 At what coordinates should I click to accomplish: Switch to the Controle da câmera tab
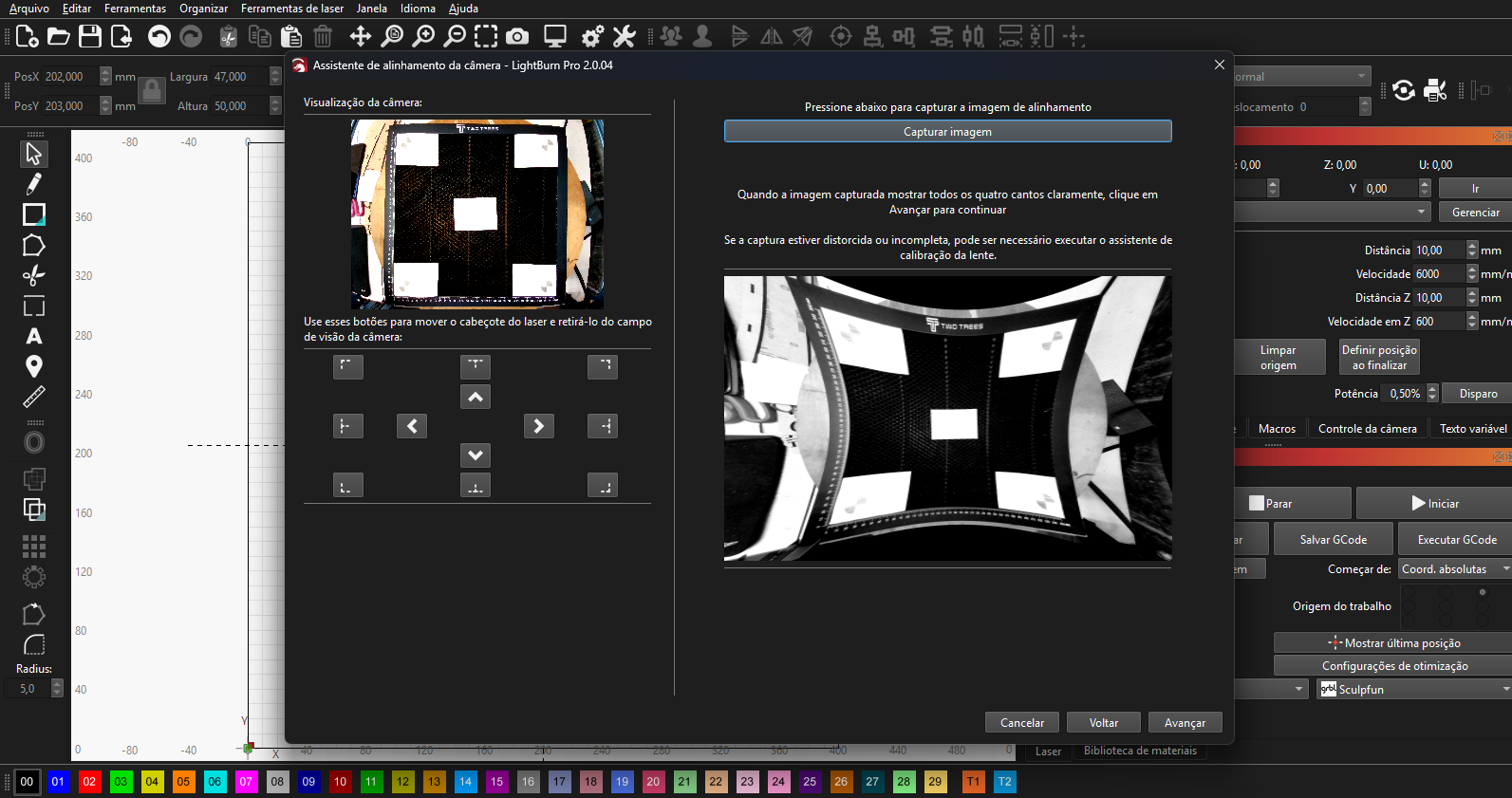coord(1367,429)
